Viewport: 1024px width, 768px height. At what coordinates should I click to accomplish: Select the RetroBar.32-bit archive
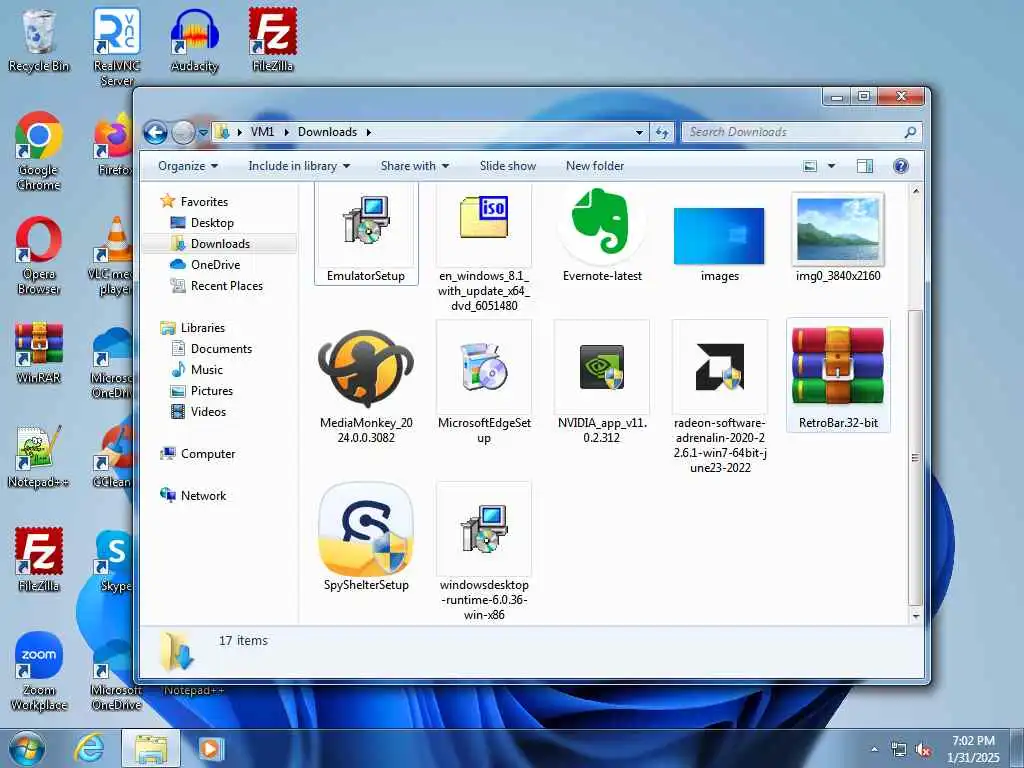coord(838,376)
